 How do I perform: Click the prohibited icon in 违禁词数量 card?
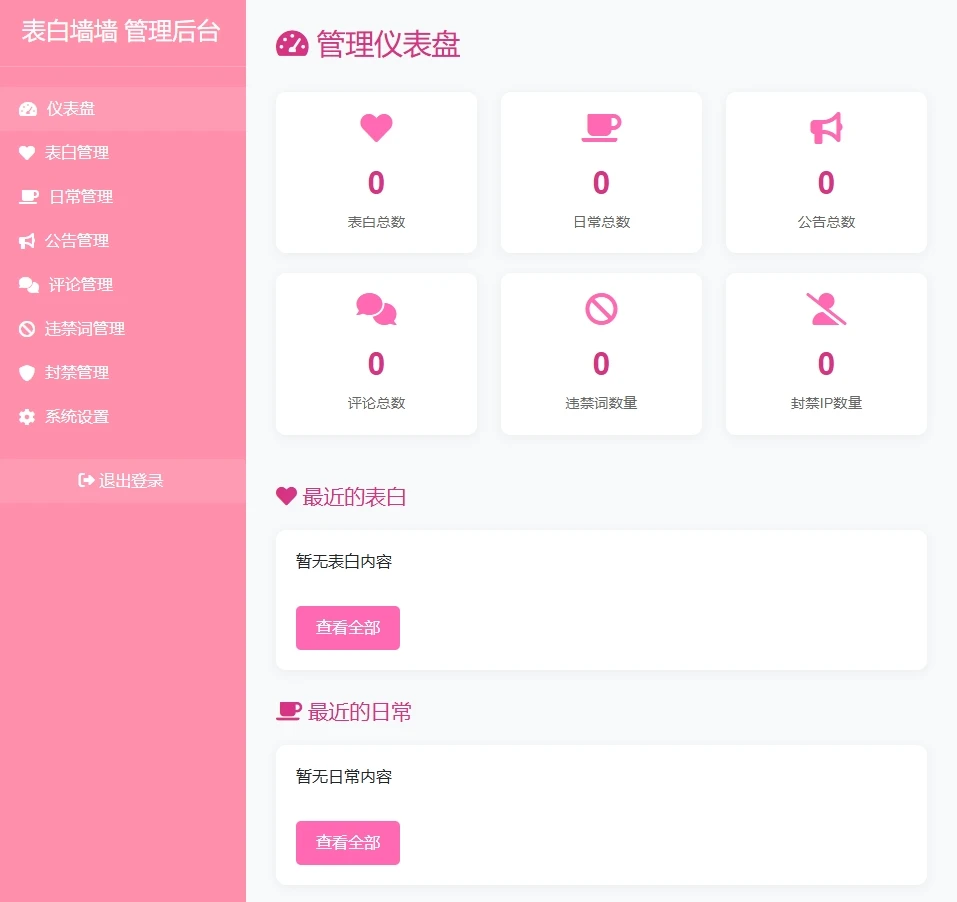[601, 309]
